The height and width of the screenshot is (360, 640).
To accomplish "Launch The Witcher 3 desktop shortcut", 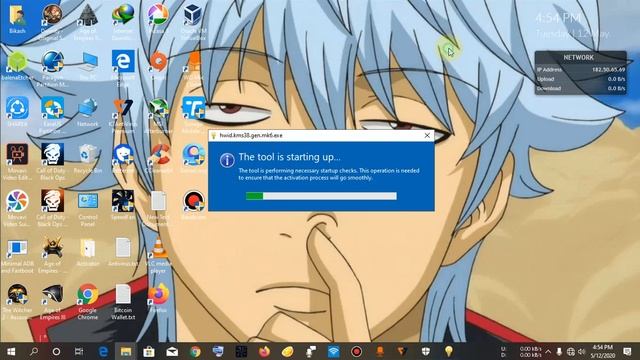I will 17,302.
